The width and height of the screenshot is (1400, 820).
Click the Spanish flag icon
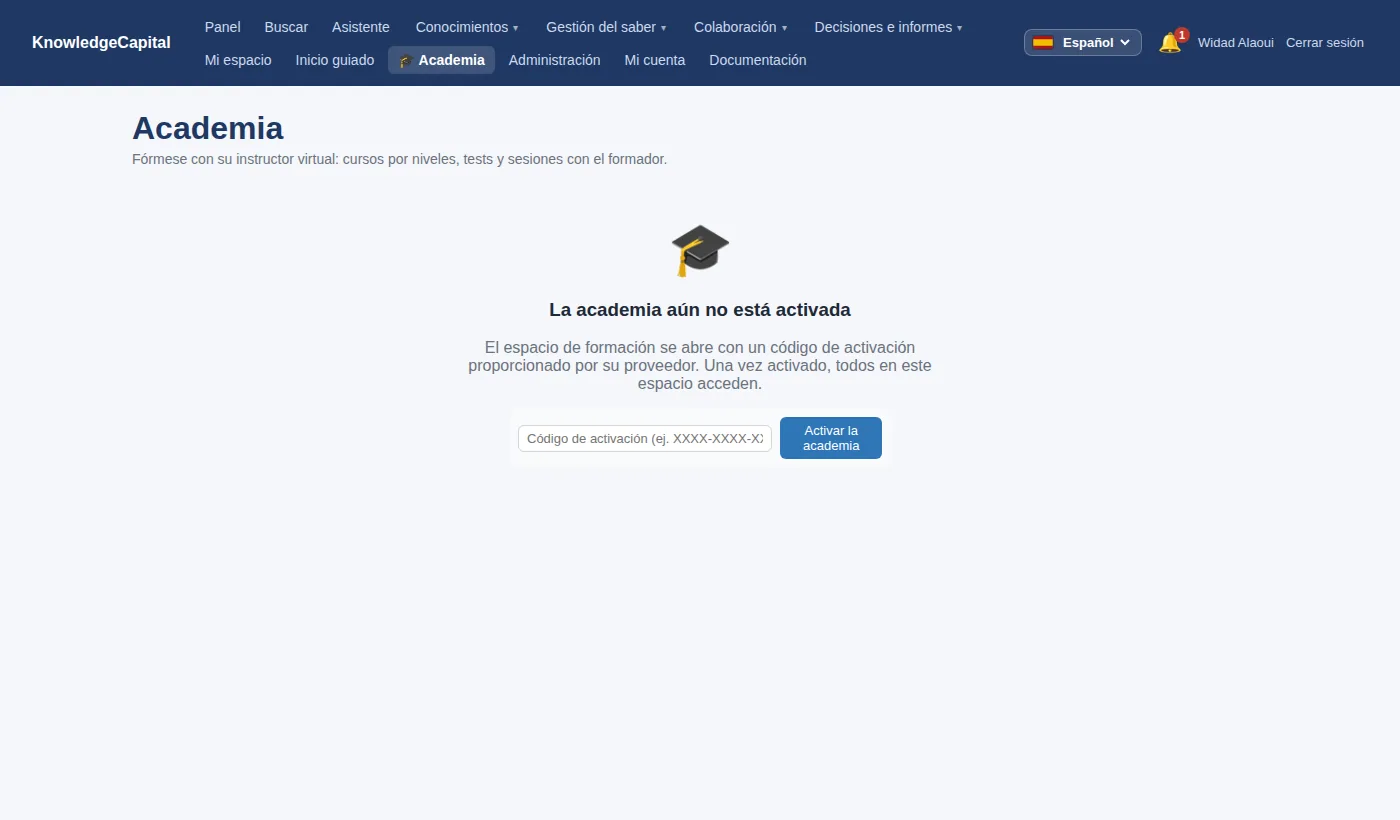coord(1043,42)
